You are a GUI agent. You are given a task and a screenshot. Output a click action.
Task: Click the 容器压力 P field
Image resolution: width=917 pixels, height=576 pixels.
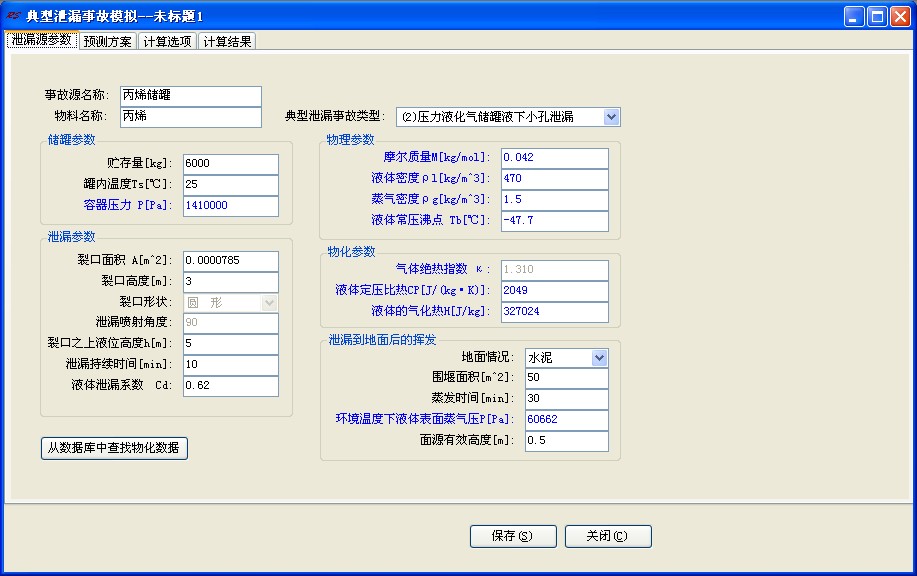pyautogui.click(x=231, y=206)
